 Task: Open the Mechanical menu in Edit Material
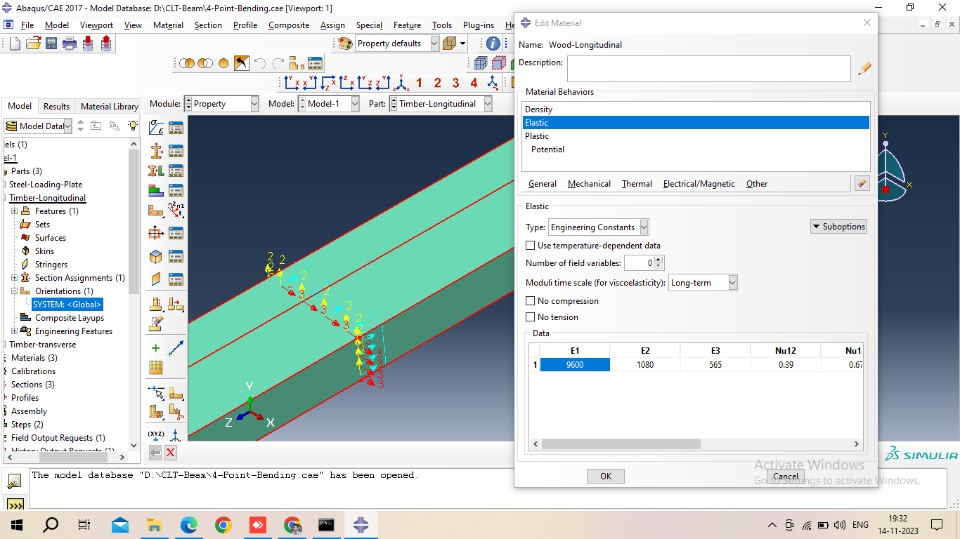(x=588, y=184)
